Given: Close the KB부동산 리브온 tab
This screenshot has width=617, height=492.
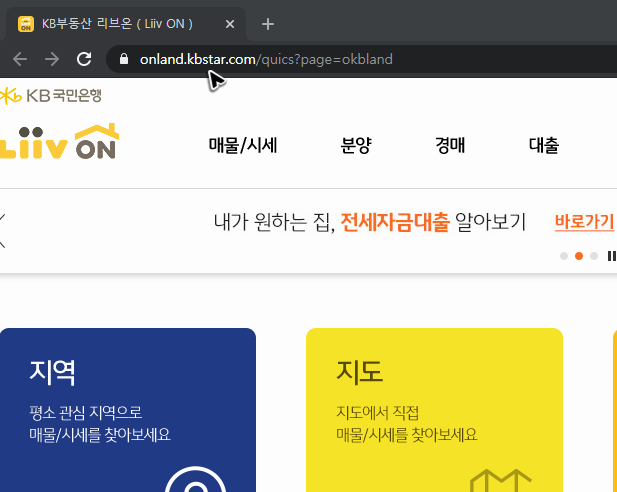Looking at the screenshot, I should 230,24.
